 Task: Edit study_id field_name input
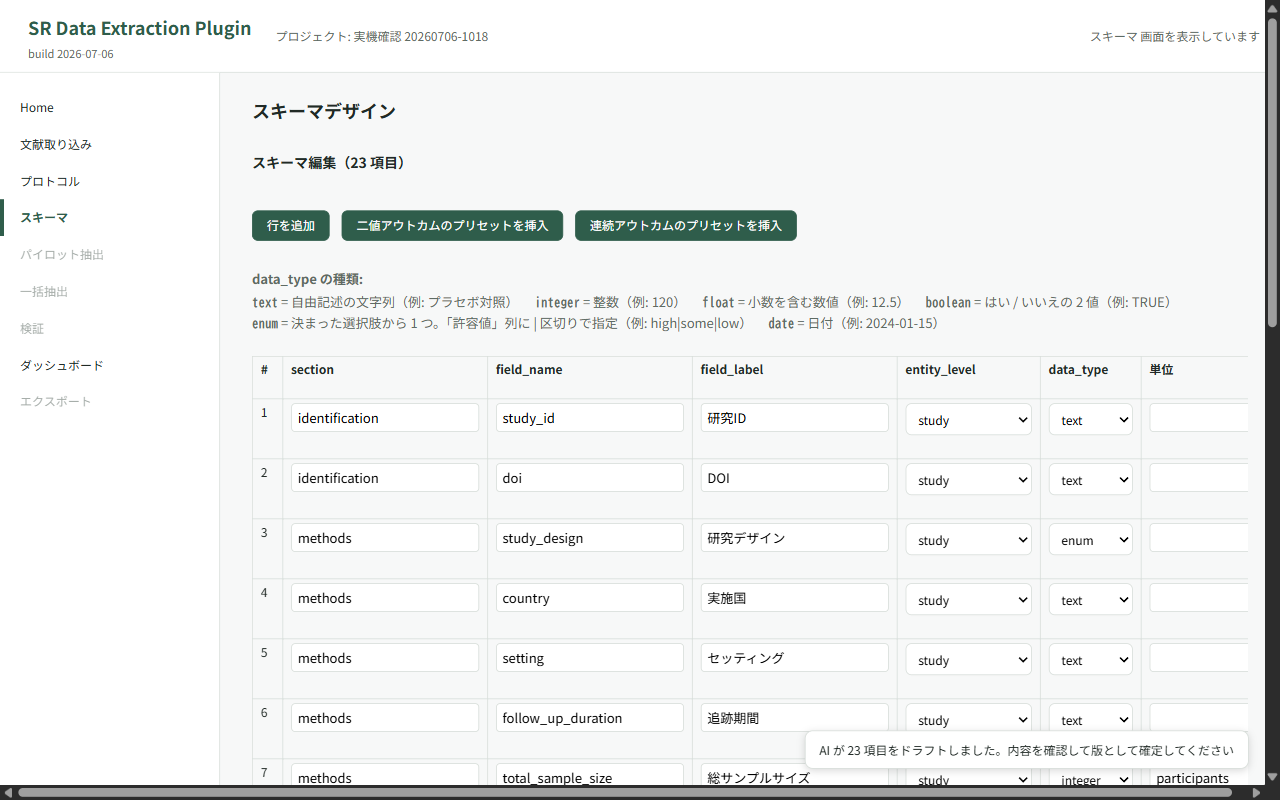(590, 418)
